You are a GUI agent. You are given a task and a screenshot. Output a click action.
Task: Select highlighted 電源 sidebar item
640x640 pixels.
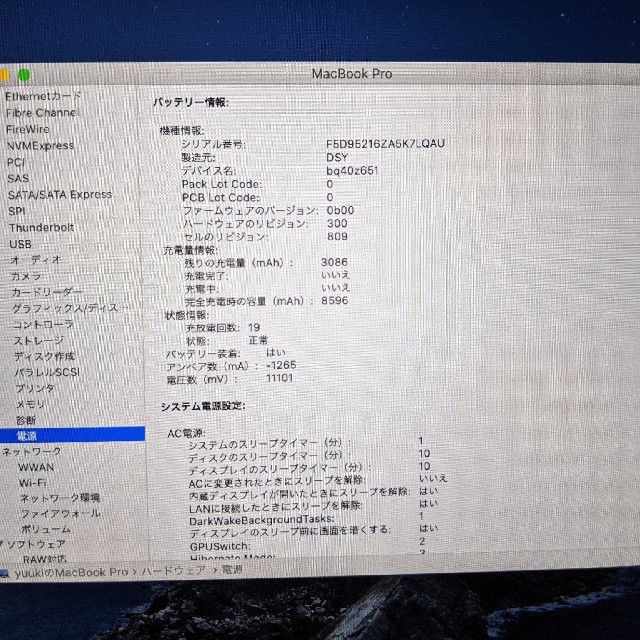72,436
